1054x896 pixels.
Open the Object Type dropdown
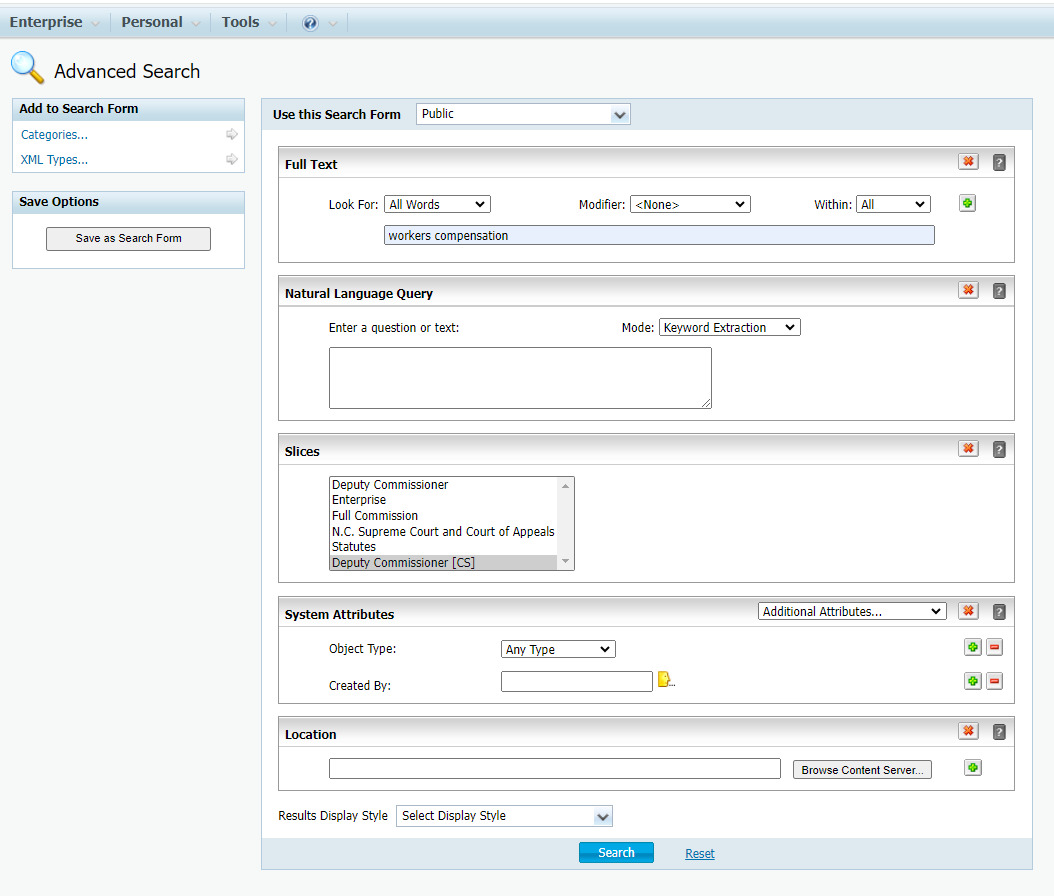[x=558, y=649]
